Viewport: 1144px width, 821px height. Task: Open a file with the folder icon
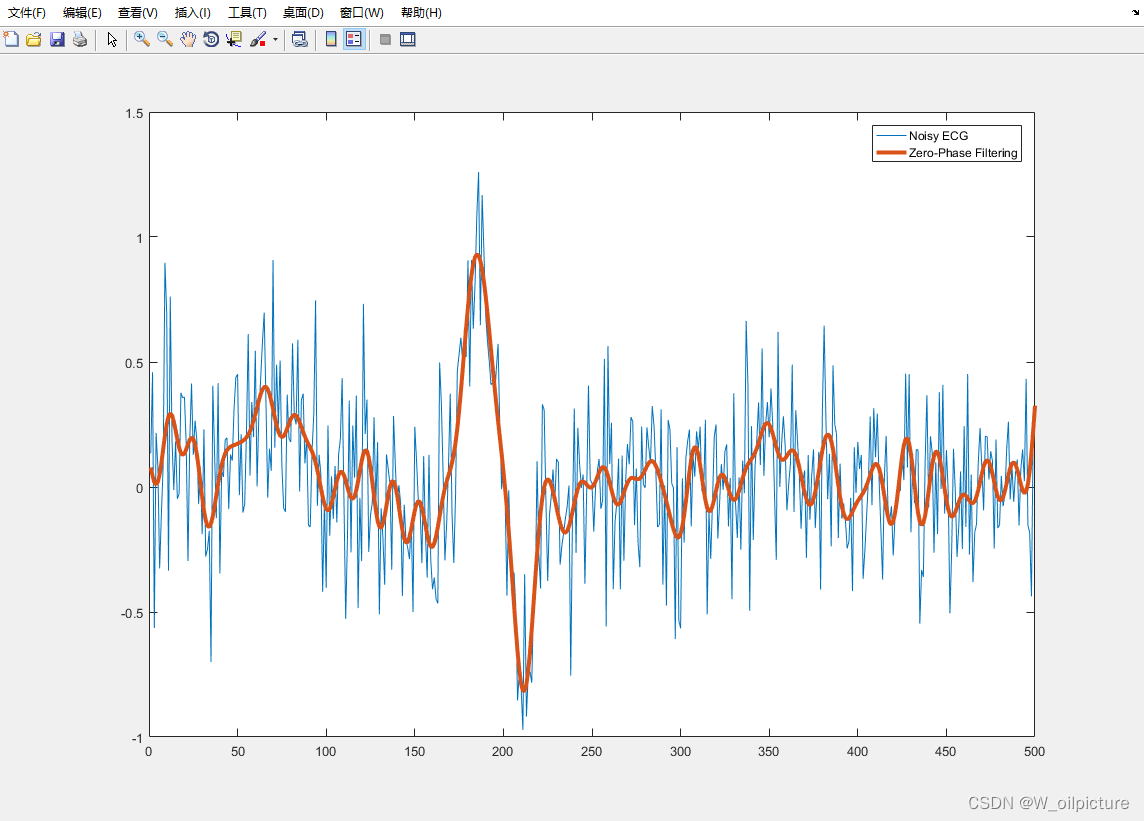point(34,39)
